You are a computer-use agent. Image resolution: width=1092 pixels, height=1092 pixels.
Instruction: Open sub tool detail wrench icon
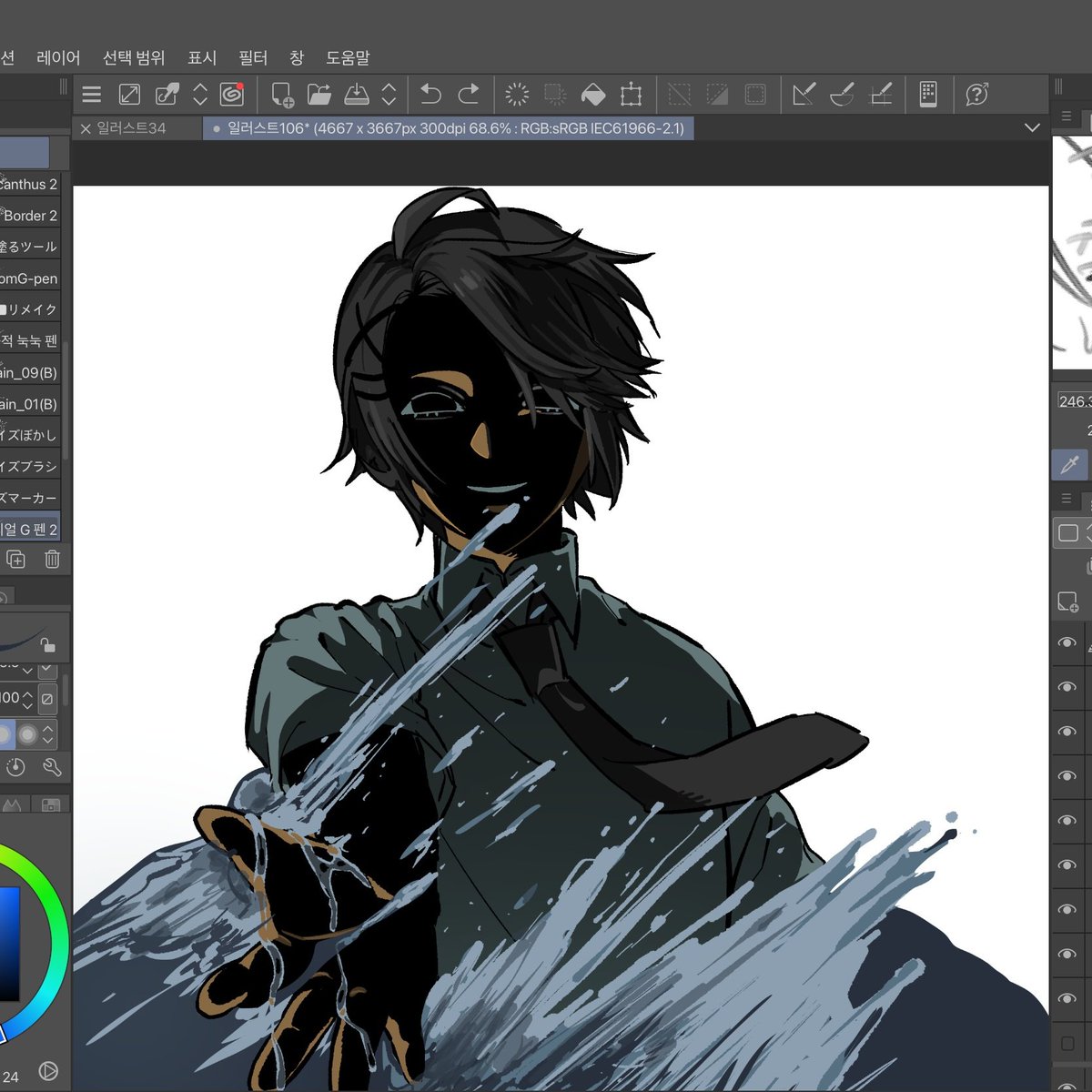(52, 767)
